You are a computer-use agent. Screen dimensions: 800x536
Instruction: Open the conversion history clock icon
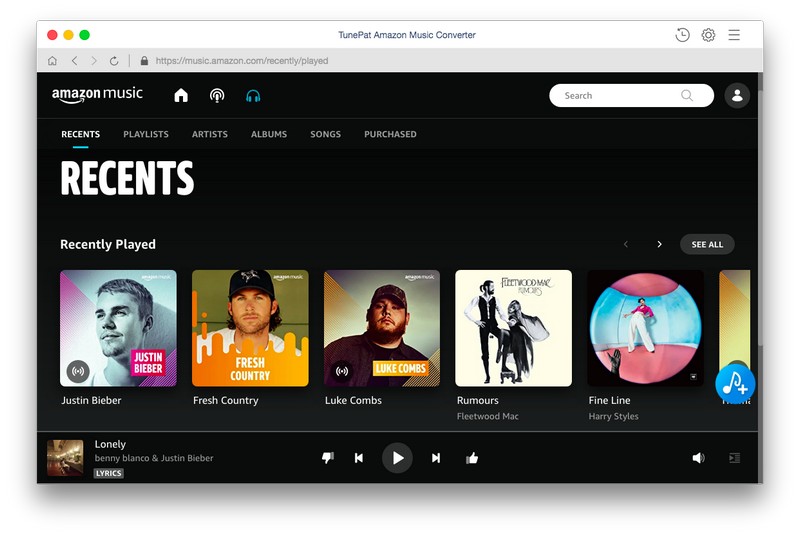682,35
